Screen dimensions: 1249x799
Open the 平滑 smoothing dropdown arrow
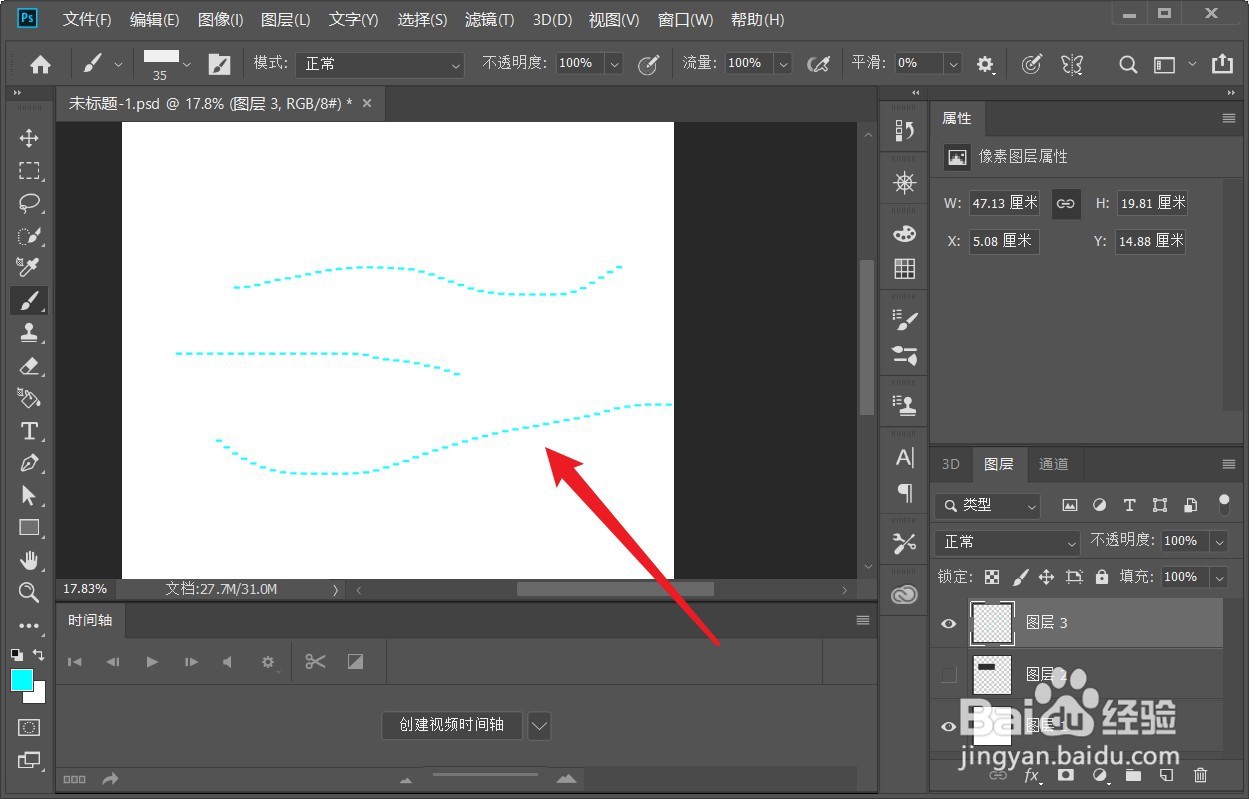pyautogui.click(x=953, y=63)
